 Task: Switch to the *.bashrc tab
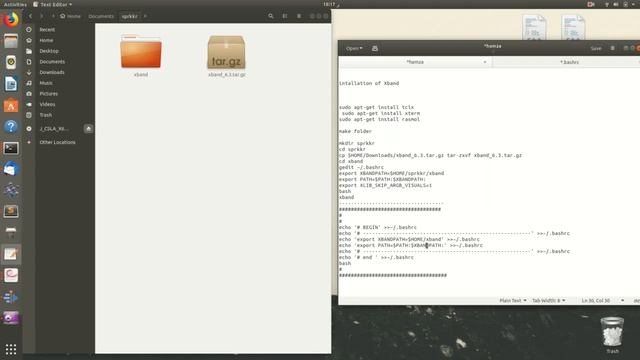569,62
